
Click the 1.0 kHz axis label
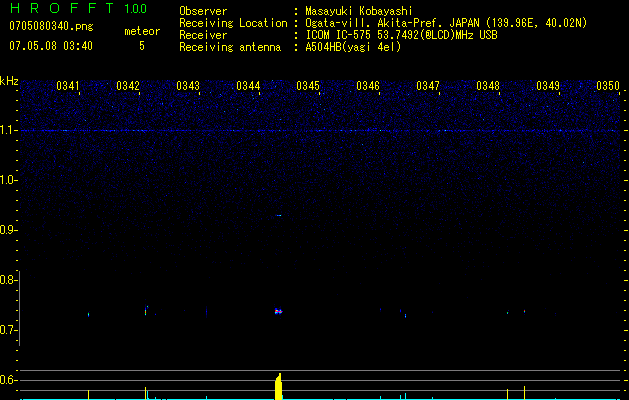tap(7, 180)
